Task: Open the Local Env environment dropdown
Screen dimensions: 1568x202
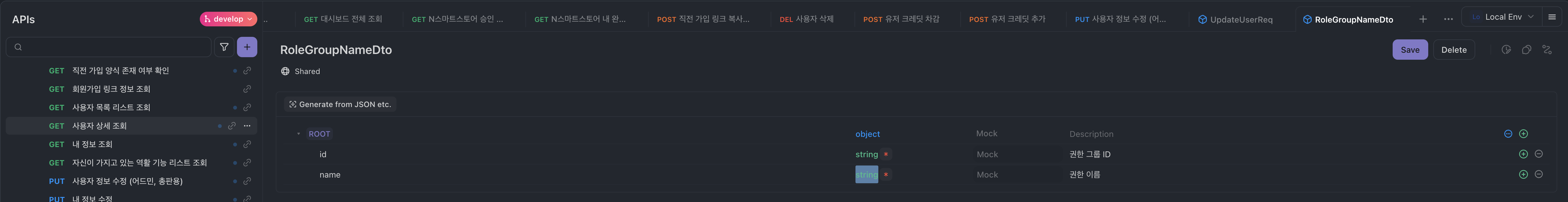Action: tap(1502, 17)
